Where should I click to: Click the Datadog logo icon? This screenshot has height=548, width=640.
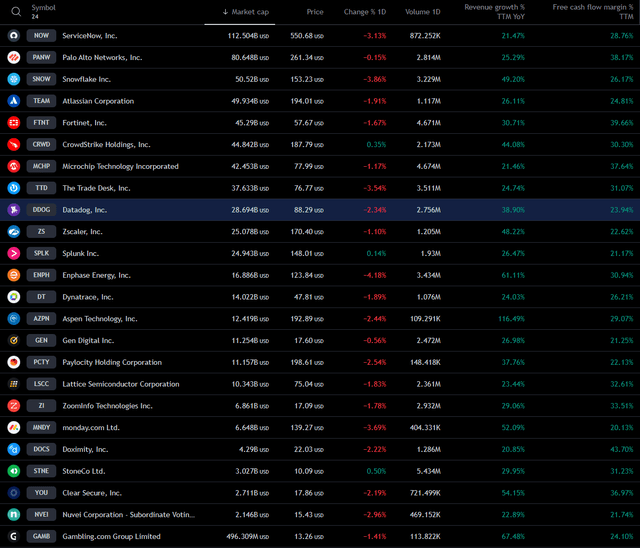tap(14, 210)
